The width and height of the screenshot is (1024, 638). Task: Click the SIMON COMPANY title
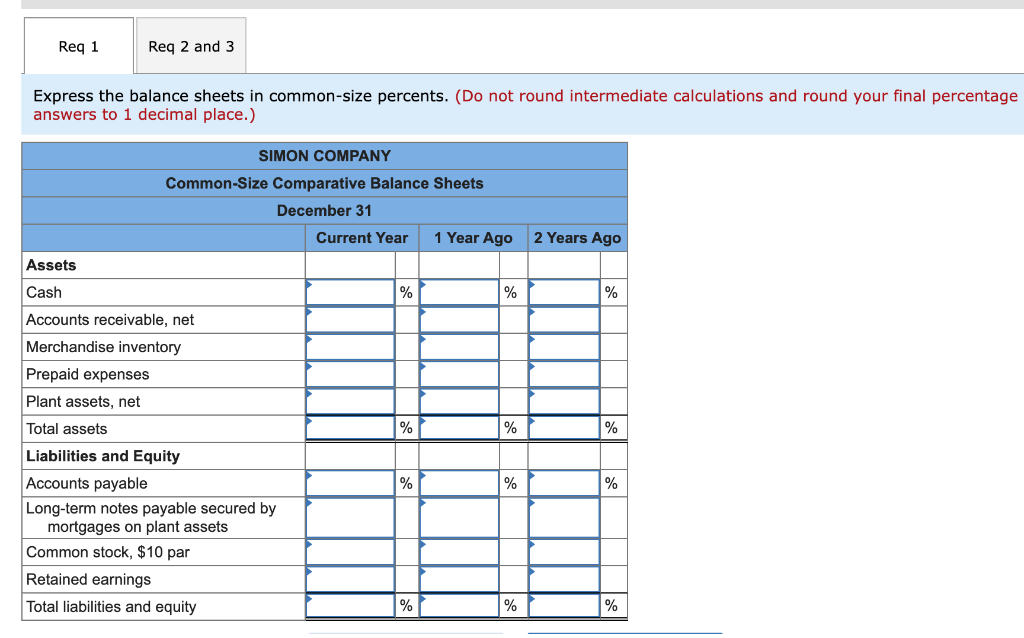coord(325,156)
